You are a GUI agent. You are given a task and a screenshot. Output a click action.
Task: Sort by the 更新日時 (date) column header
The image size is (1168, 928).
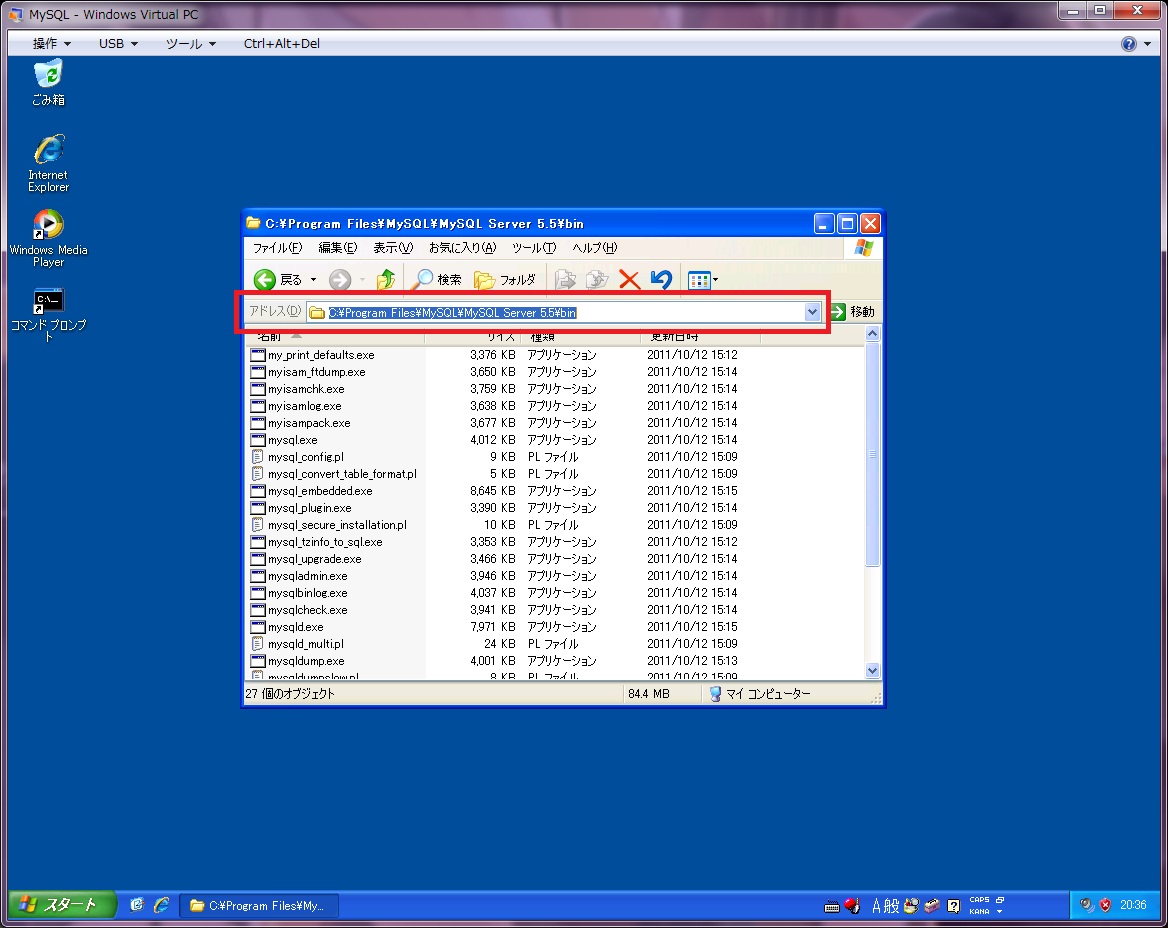700,337
